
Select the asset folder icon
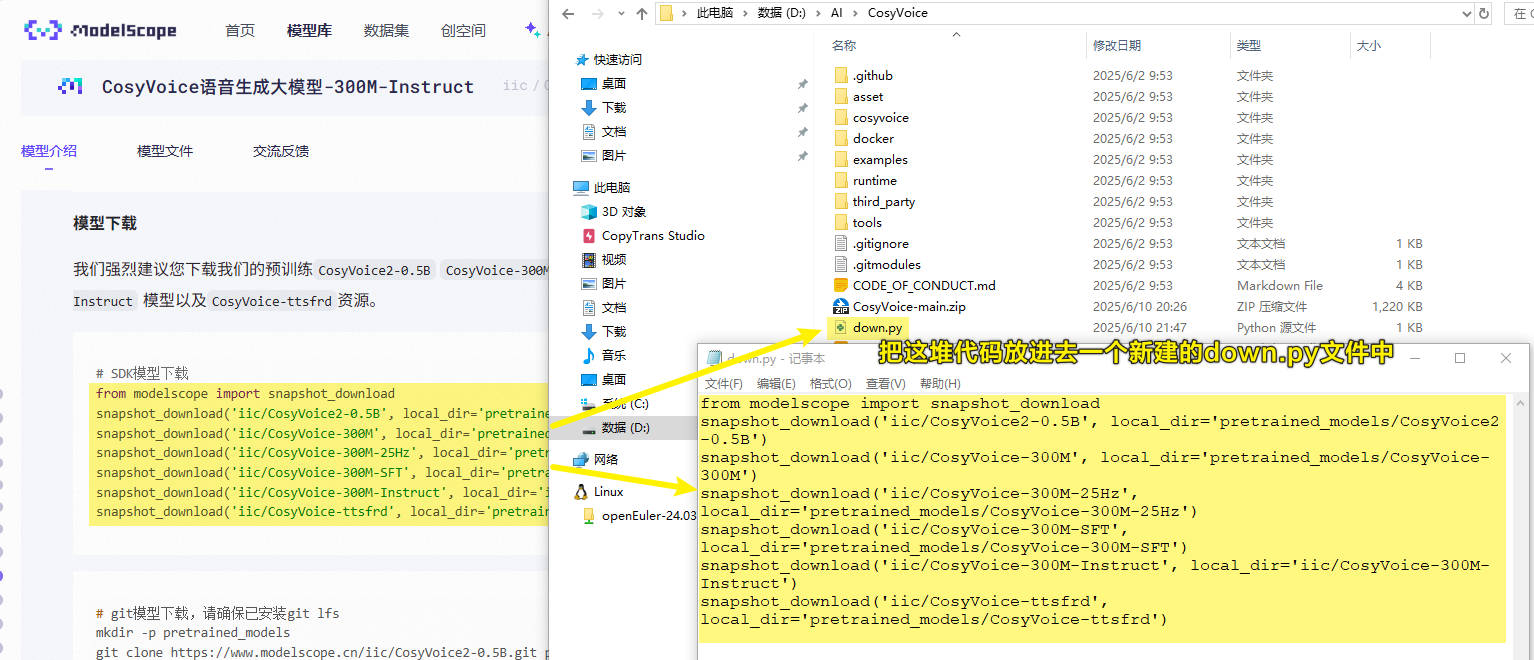[x=840, y=96]
